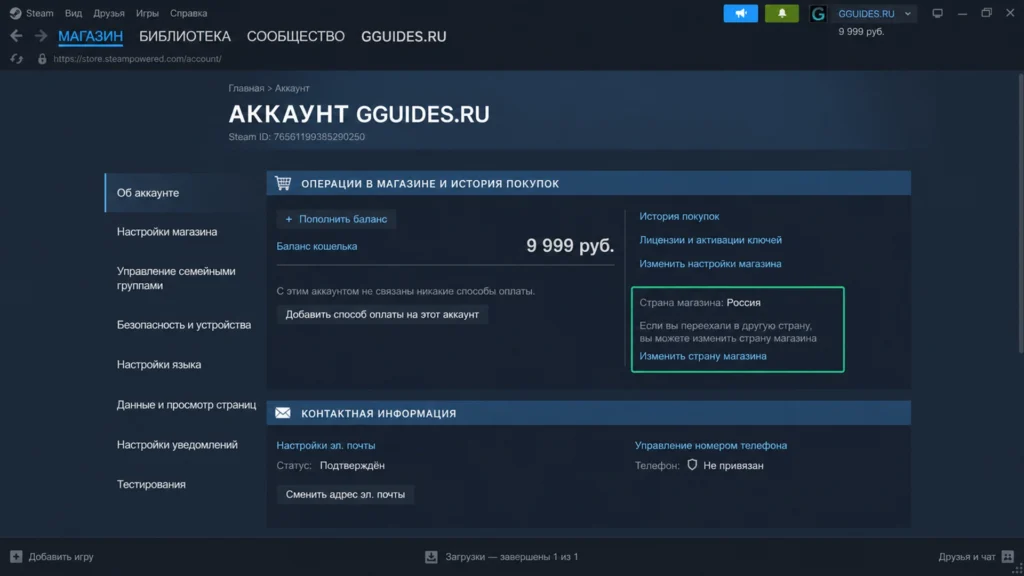
Task: Open Лицензии и активации ключей link
Action: pyautogui.click(x=711, y=240)
